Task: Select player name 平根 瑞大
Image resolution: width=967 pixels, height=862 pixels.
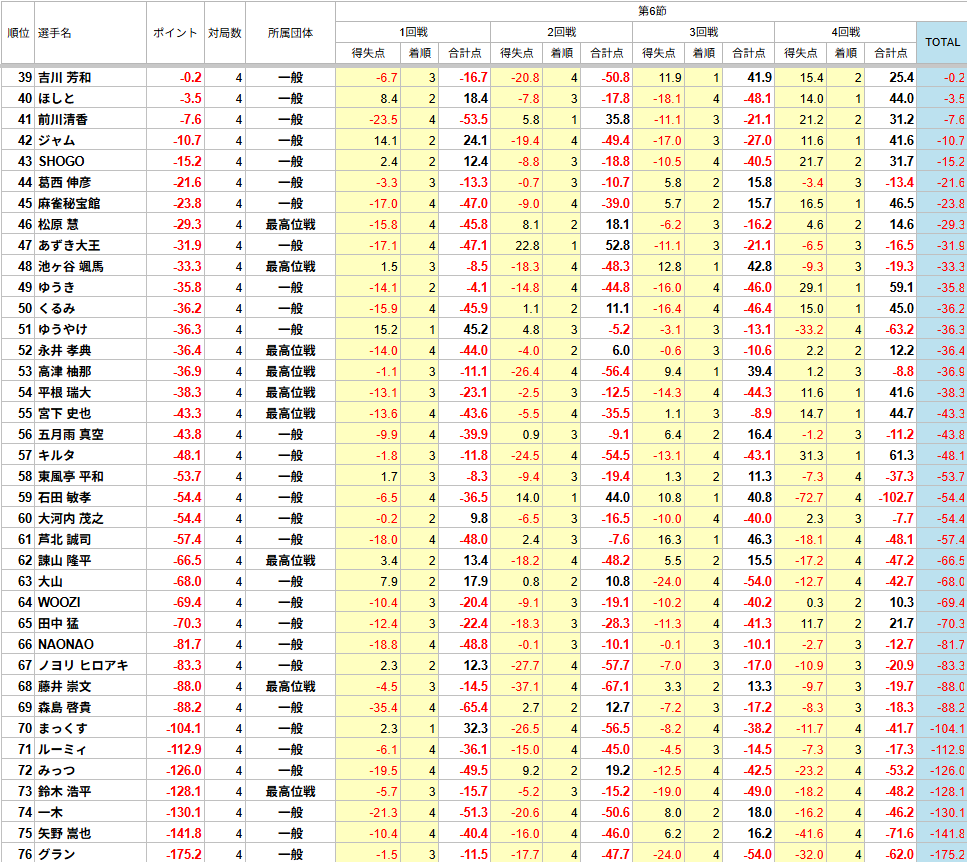Action: tap(65, 392)
